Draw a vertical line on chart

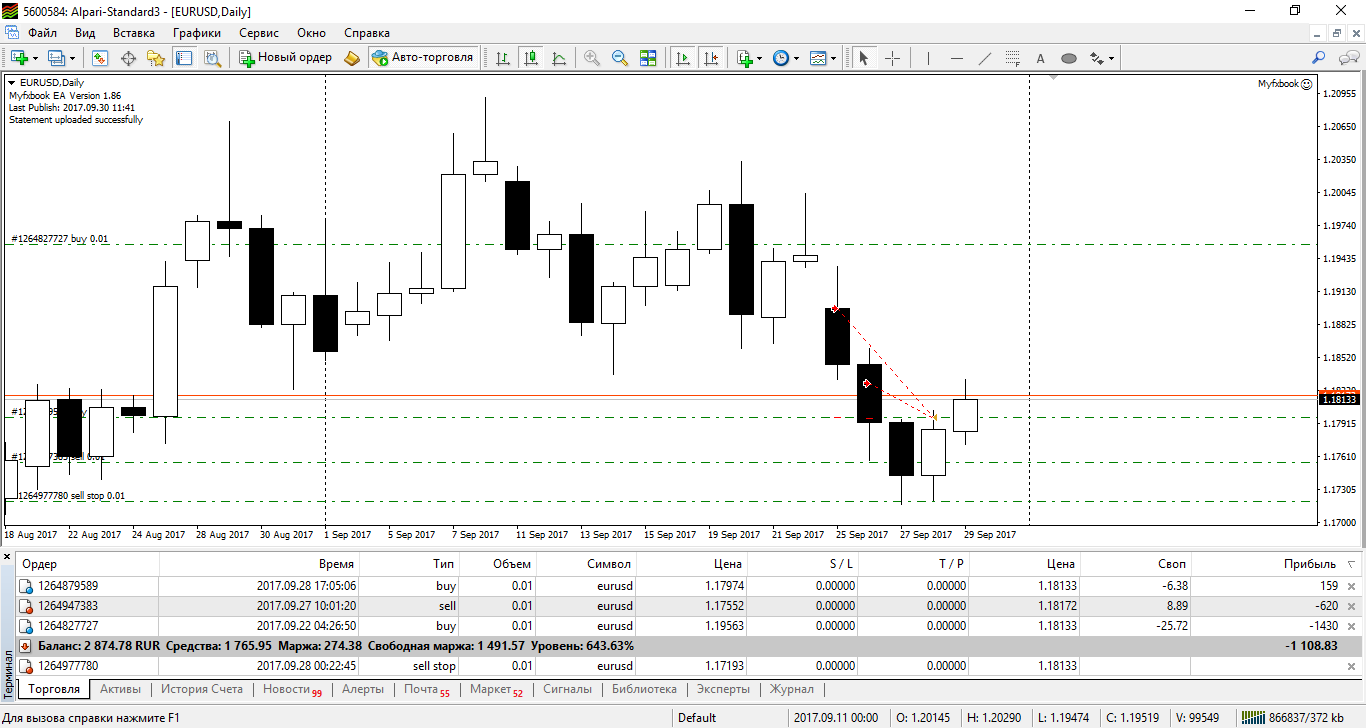[928, 58]
